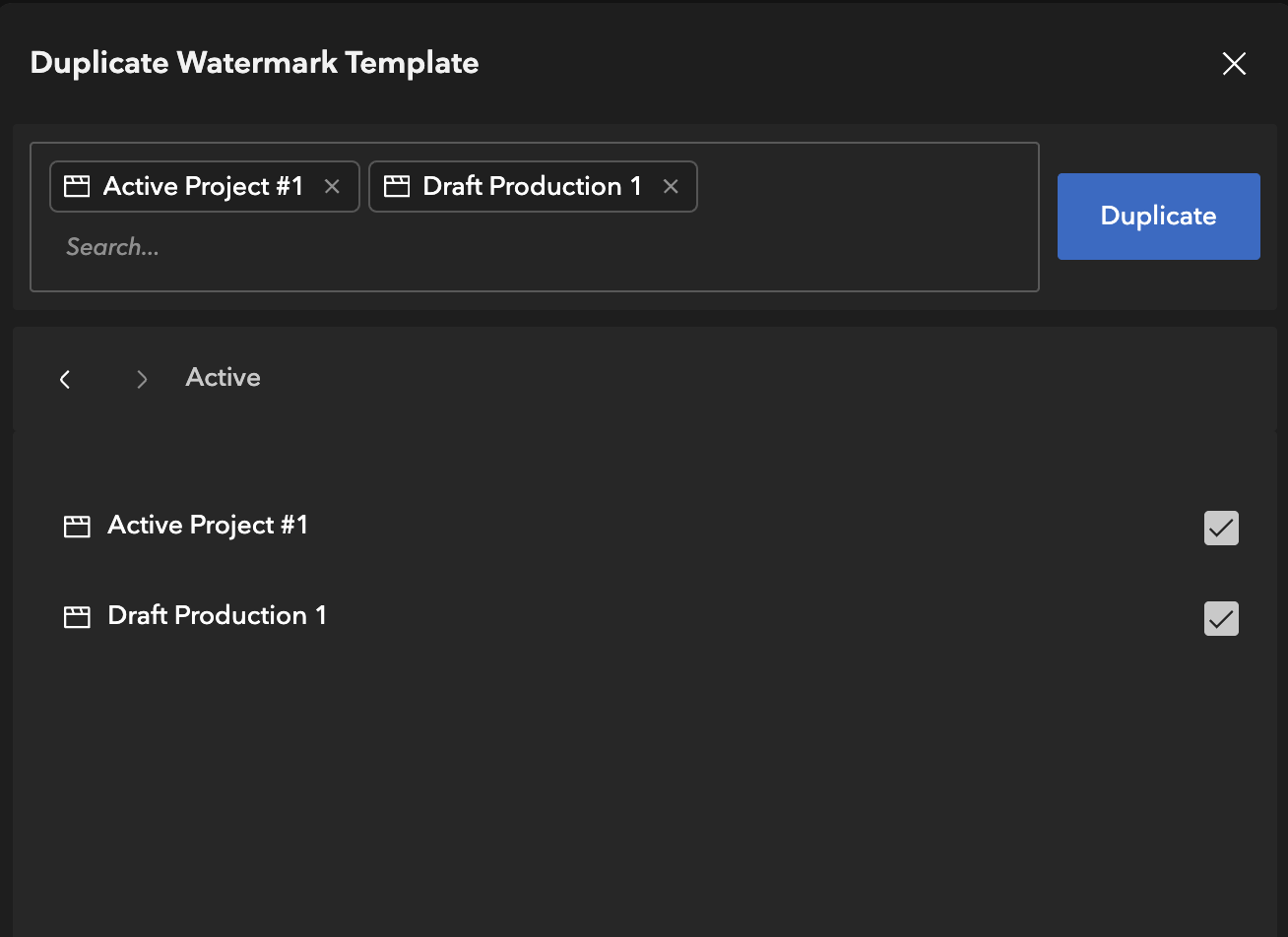Uncheck the Draft Production 1 checkbox

click(1221, 619)
